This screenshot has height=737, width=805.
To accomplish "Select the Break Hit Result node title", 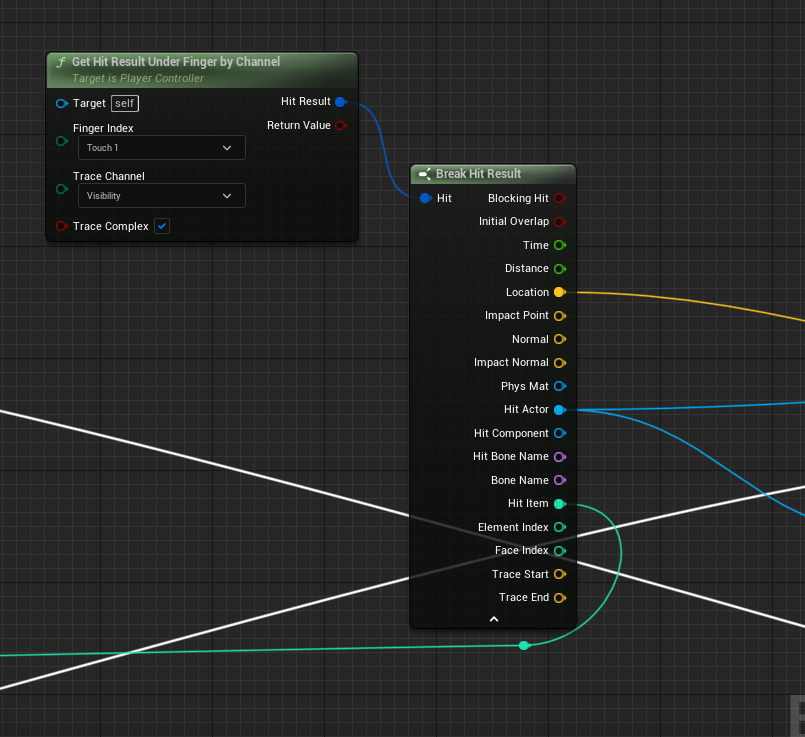I will click(478, 174).
